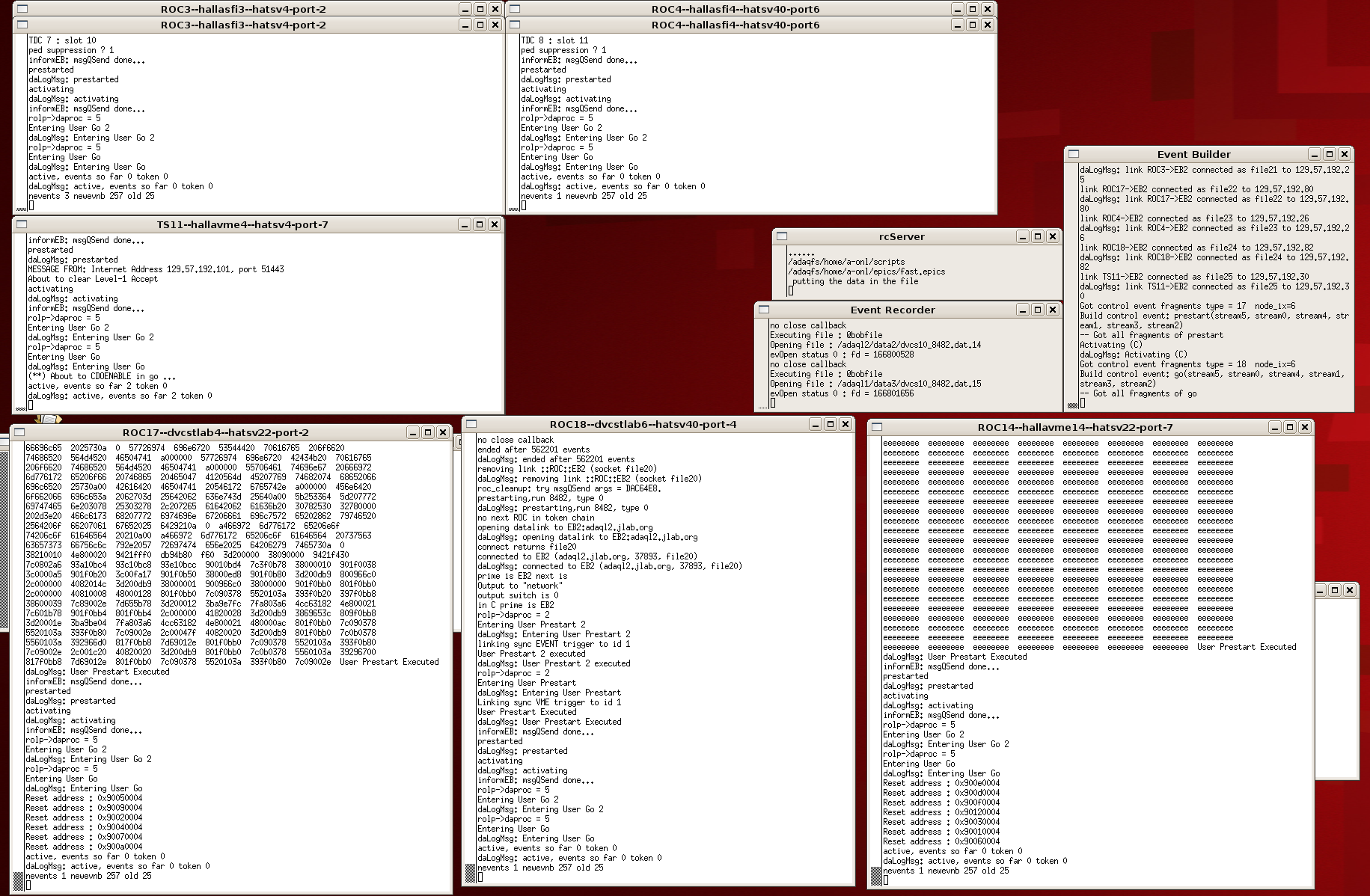Click 'About to clear Level-1 Accept' line
Image resolution: width=1370 pixels, height=896 pixels.
[x=93, y=279]
